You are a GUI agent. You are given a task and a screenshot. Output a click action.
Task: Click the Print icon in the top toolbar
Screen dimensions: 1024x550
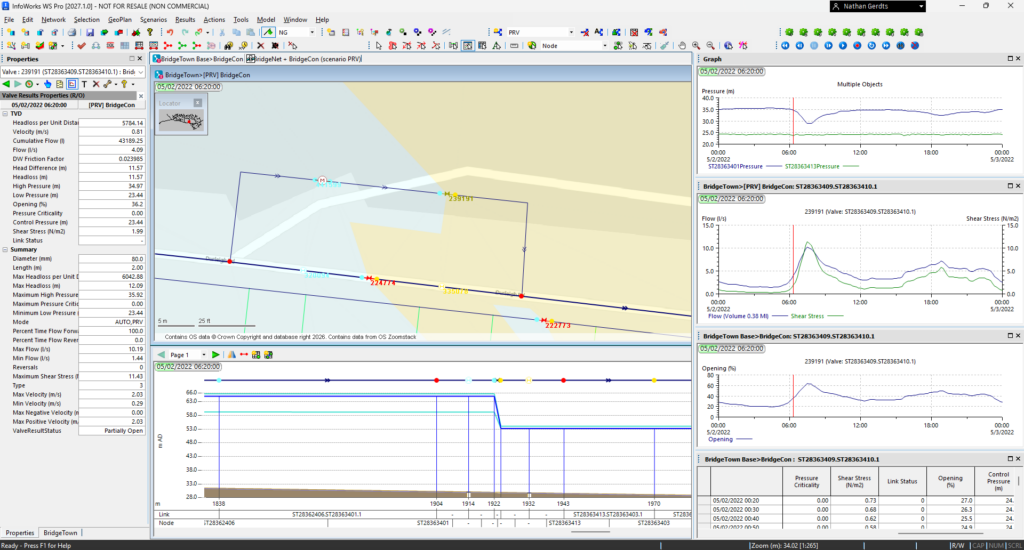72,32
